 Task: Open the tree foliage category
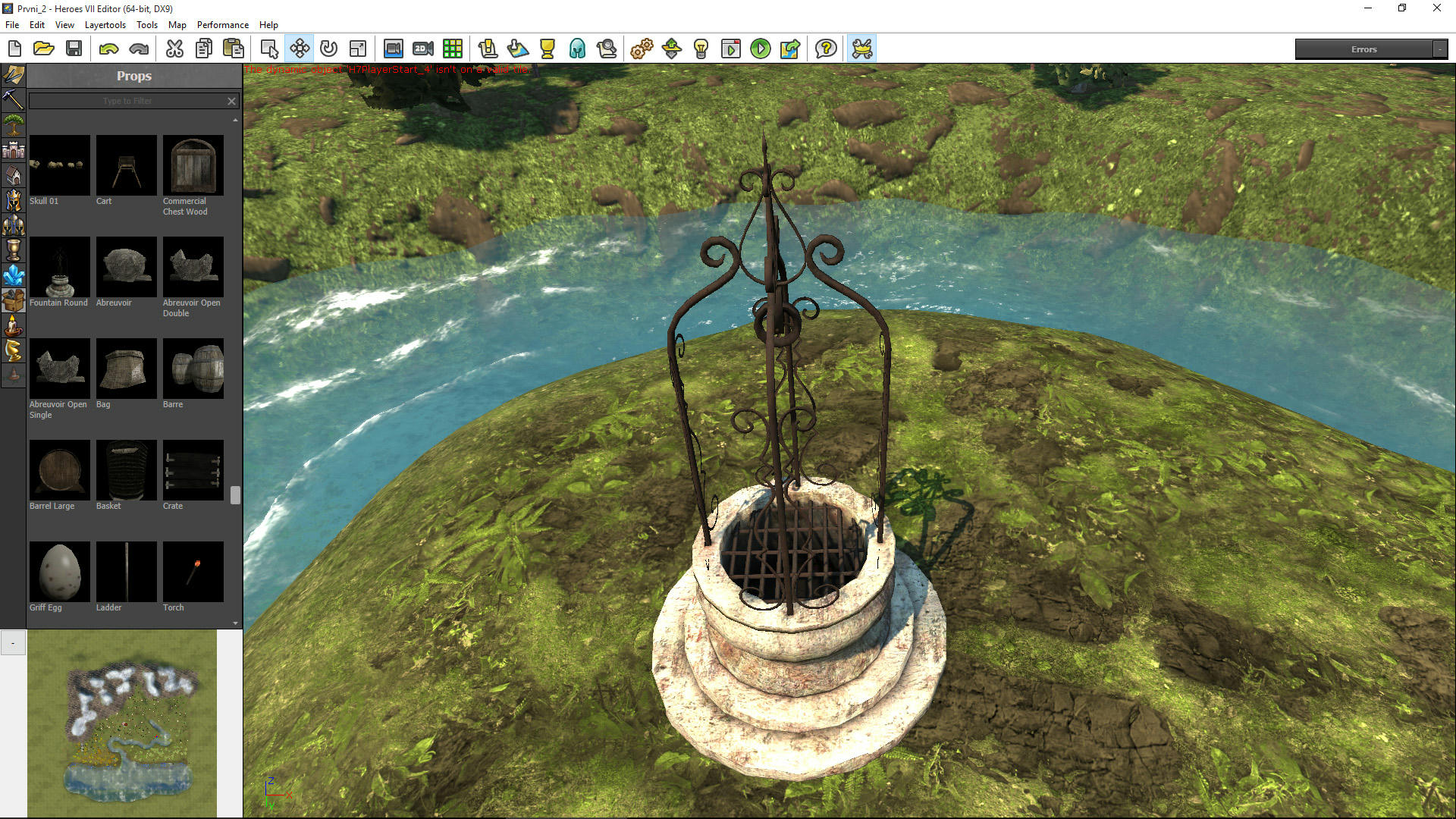coord(13,125)
